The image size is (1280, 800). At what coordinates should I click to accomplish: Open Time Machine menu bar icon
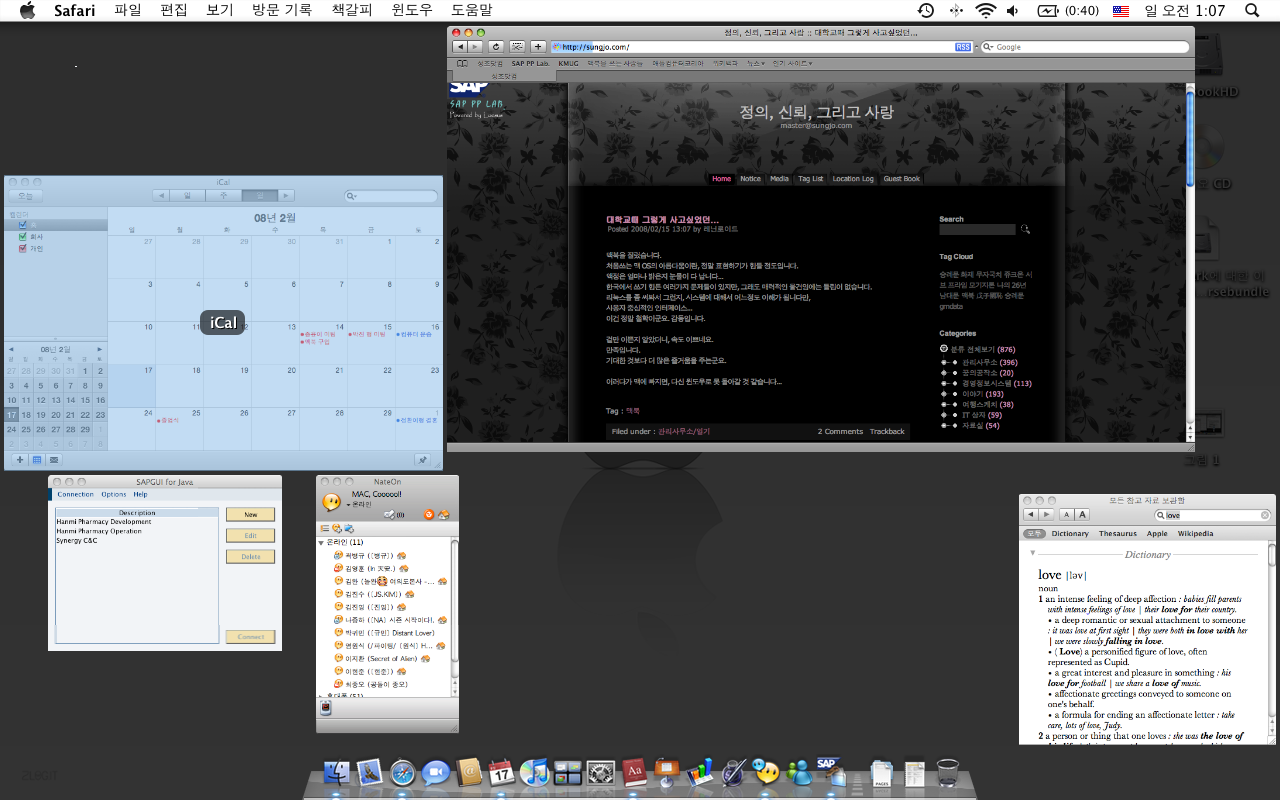click(926, 11)
